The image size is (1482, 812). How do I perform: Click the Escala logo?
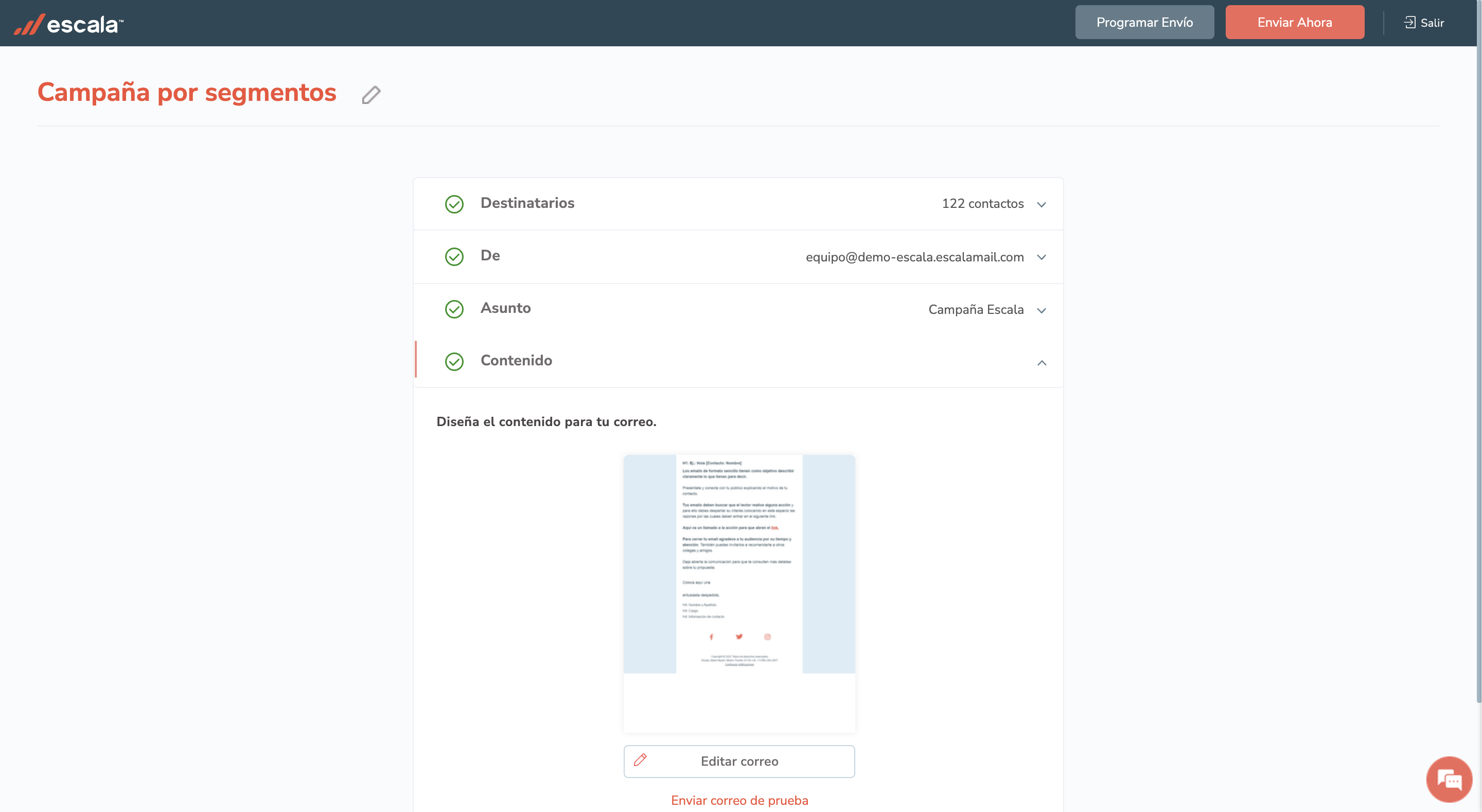pos(68,24)
